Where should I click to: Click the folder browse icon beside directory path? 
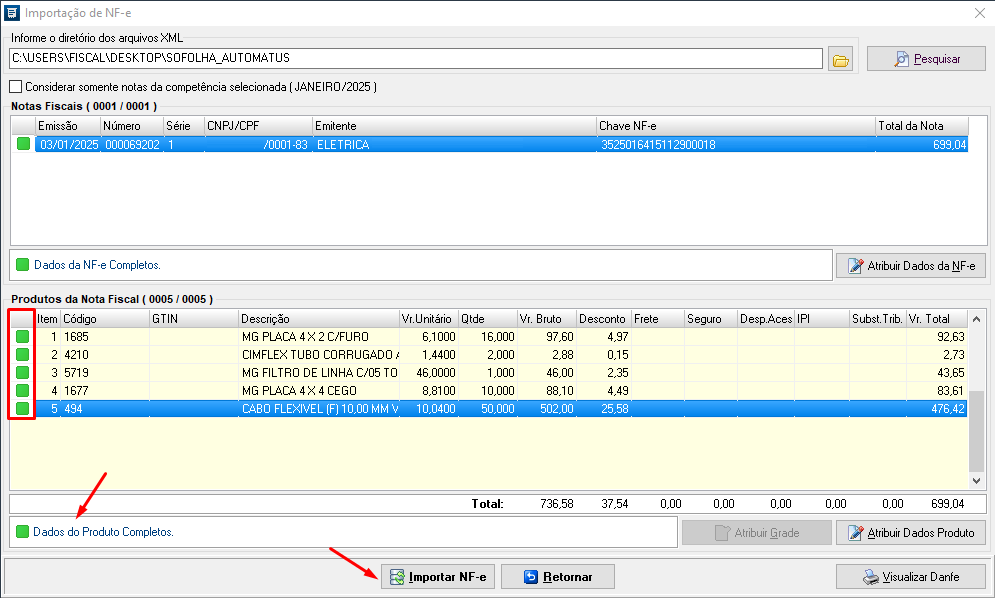841,60
